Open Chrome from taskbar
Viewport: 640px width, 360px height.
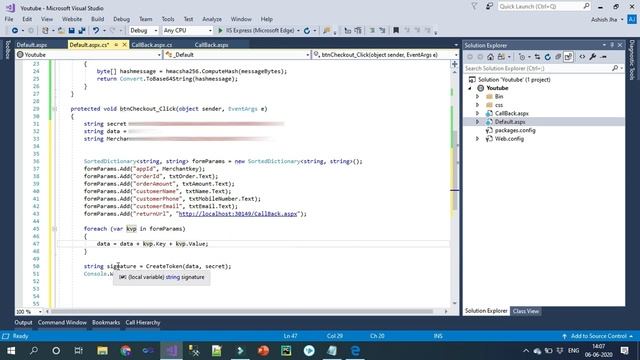click(126, 351)
